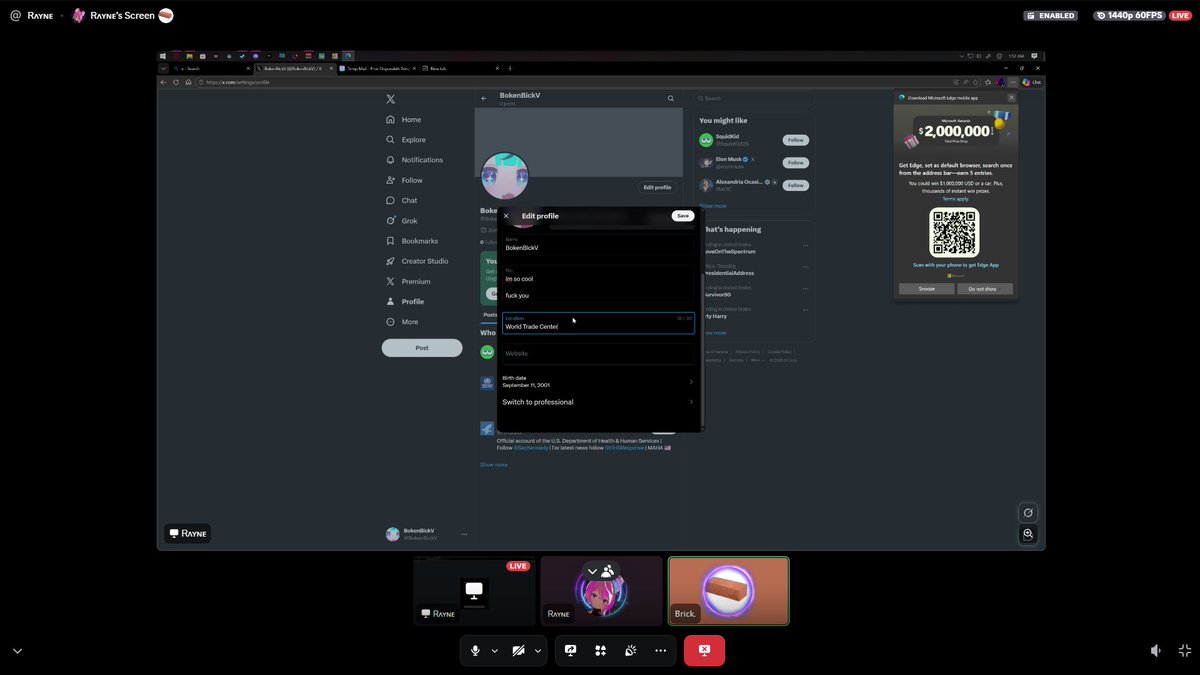Click Edit profile button on profile
This screenshot has height=675, width=1200.
657,187
